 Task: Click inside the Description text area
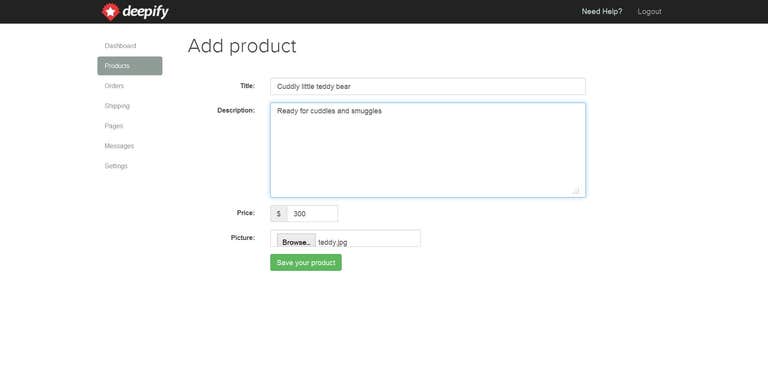pyautogui.click(x=428, y=150)
